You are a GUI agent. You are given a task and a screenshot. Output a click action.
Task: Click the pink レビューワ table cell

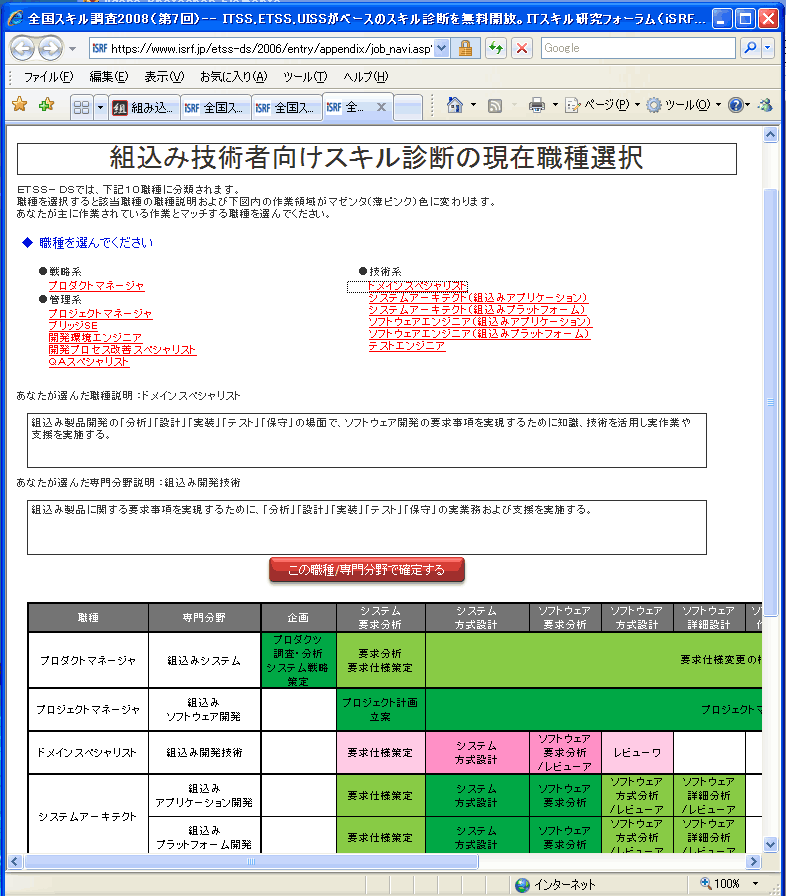coord(637,753)
